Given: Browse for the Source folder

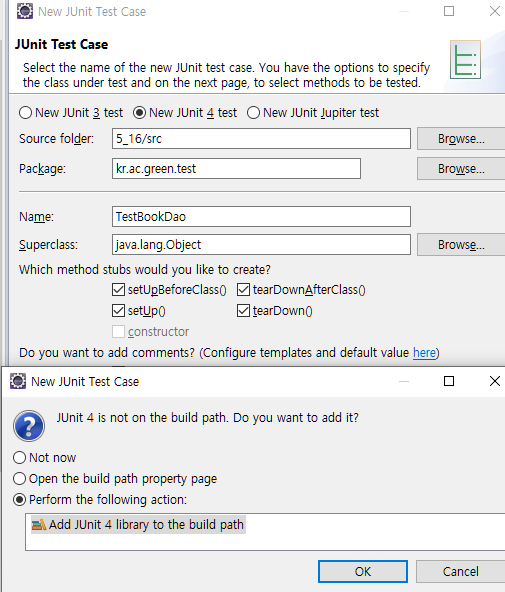Looking at the screenshot, I should 461,139.
